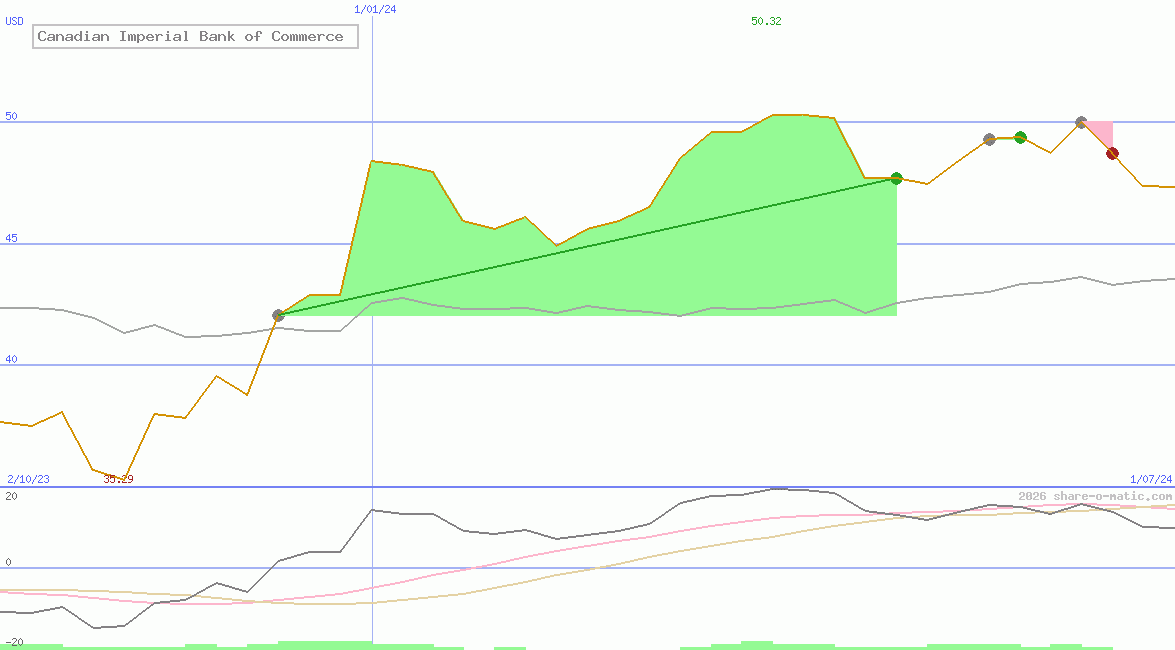Select the red marker below the pink area
Image resolution: width=1175 pixels, height=650 pixels.
(1112, 154)
